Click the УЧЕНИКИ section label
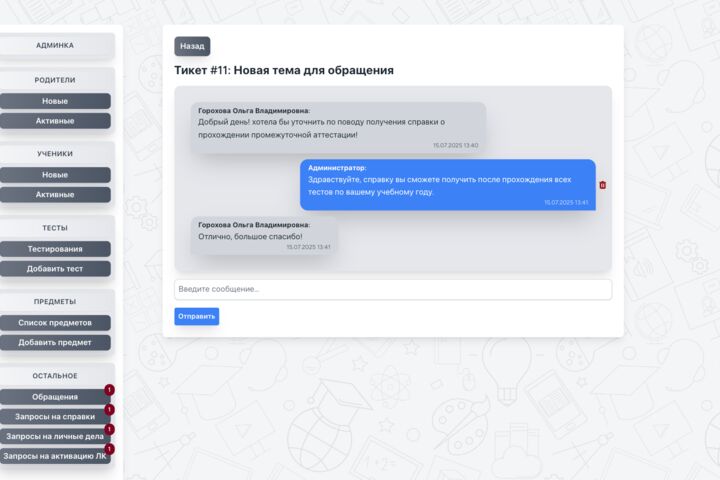The width and height of the screenshot is (720, 480). 55,154
